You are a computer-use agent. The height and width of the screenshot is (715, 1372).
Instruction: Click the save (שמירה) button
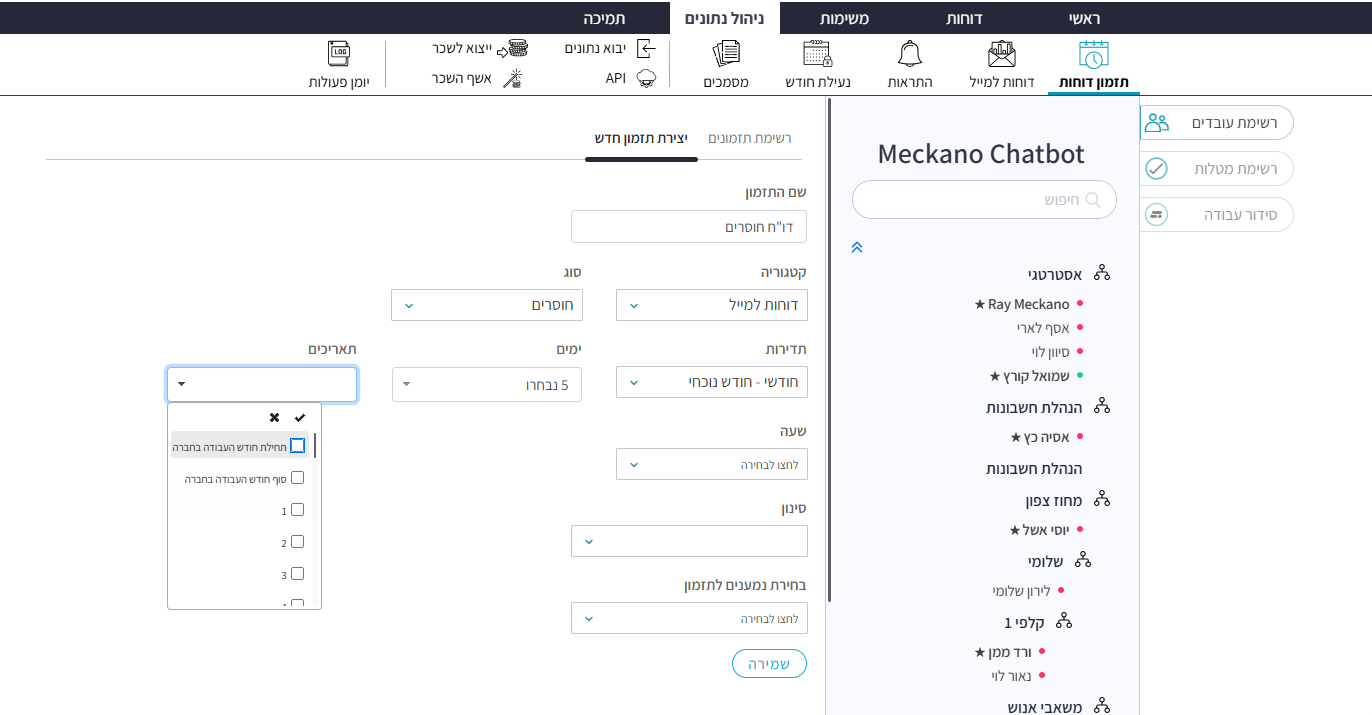pos(769,664)
